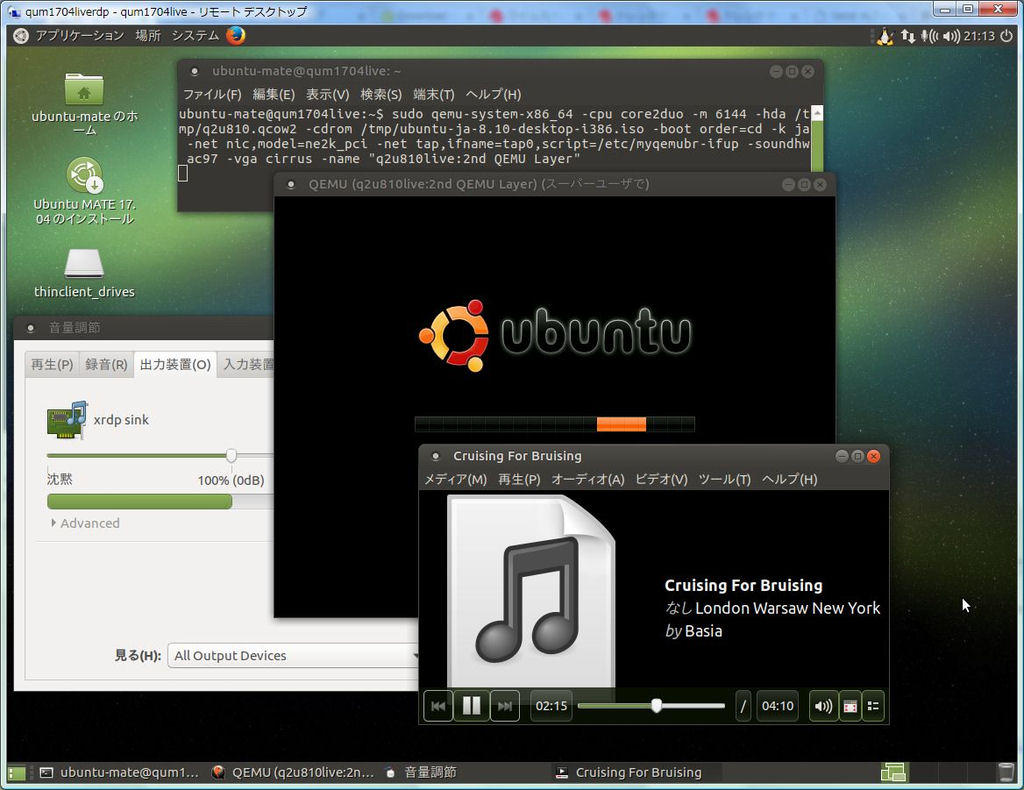
Task: Click the VLC volume speaker icon
Action: click(823, 706)
